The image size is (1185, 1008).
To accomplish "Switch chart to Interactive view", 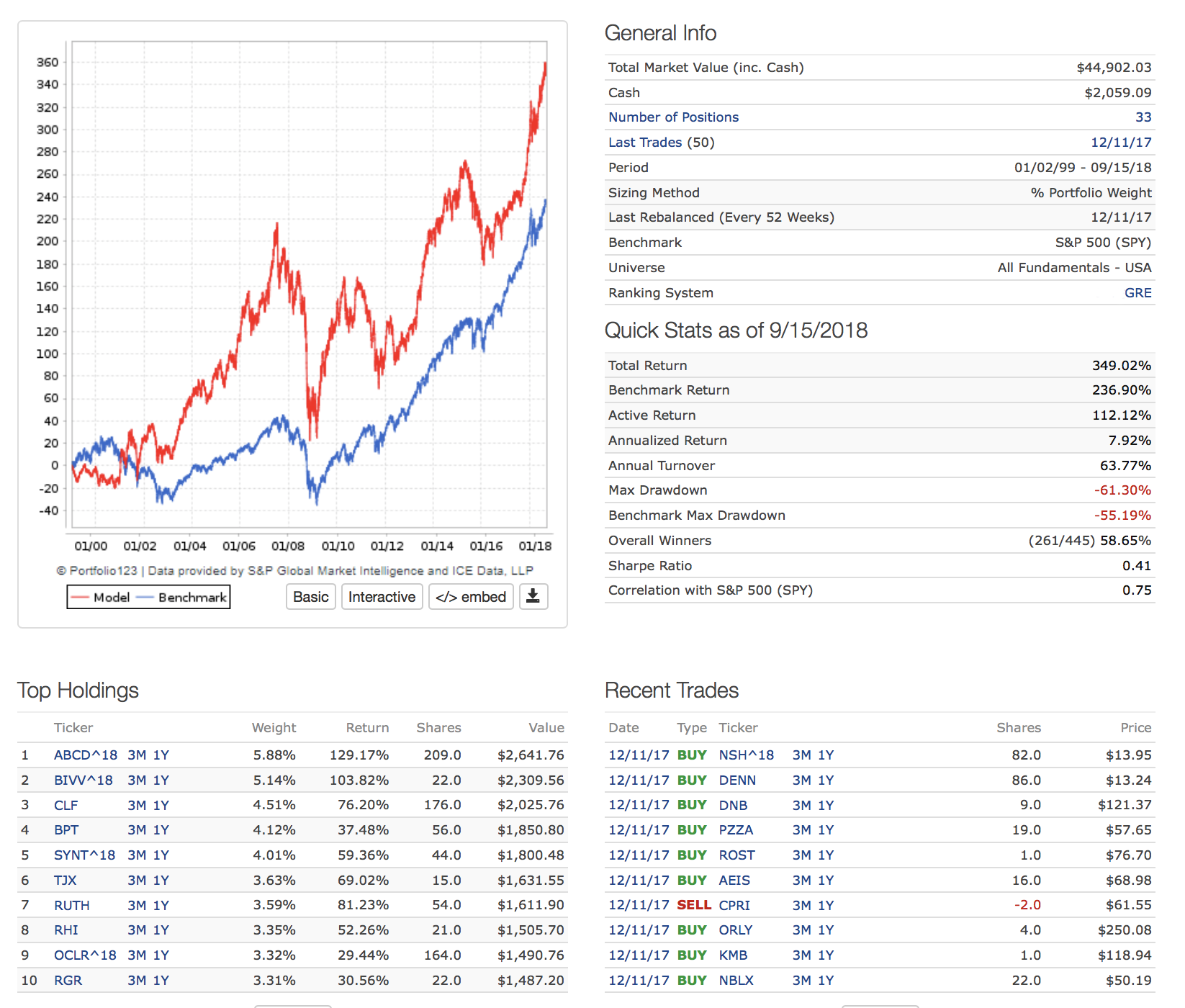I will (x=382, y=597).
